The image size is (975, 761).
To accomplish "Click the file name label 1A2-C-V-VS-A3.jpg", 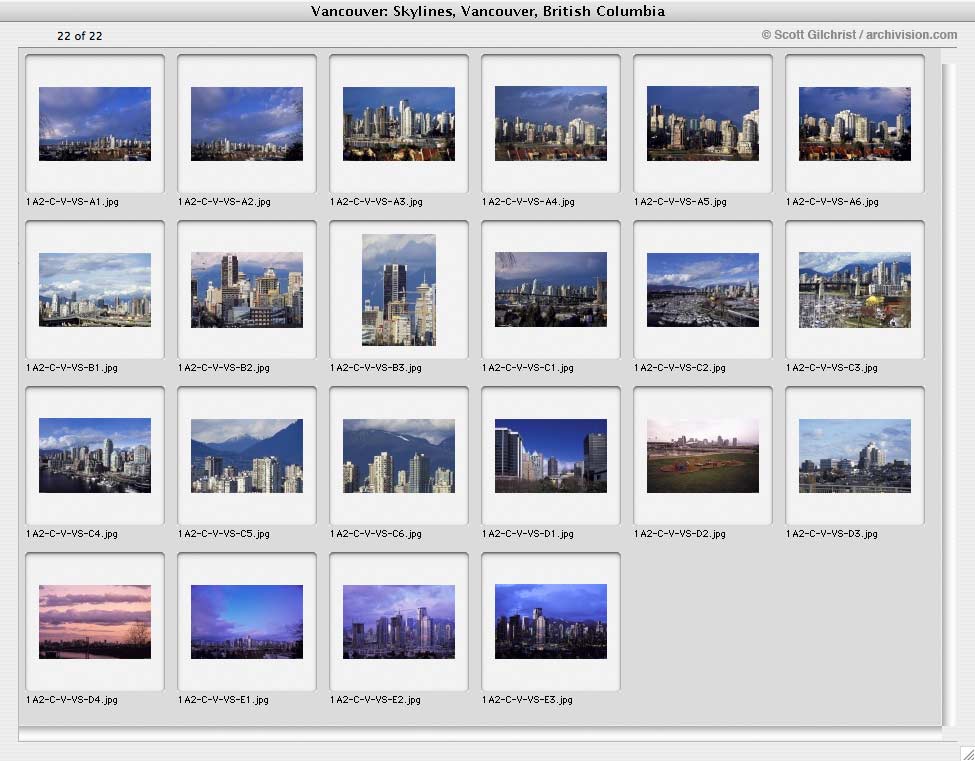I will (x=376, y=202).
